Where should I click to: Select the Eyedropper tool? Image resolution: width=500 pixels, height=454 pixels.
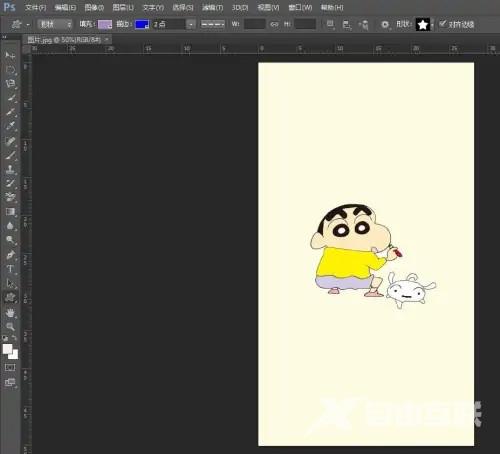click(x=10, y=126)
